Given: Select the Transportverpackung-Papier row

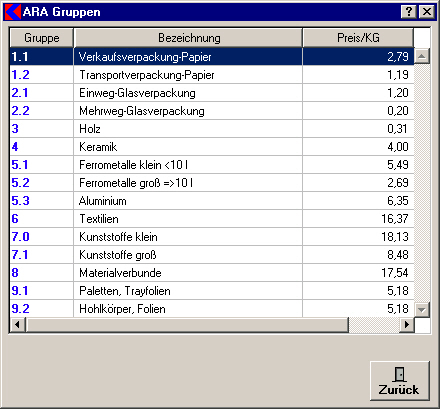Looking at the screenshot, I should 212,75.
